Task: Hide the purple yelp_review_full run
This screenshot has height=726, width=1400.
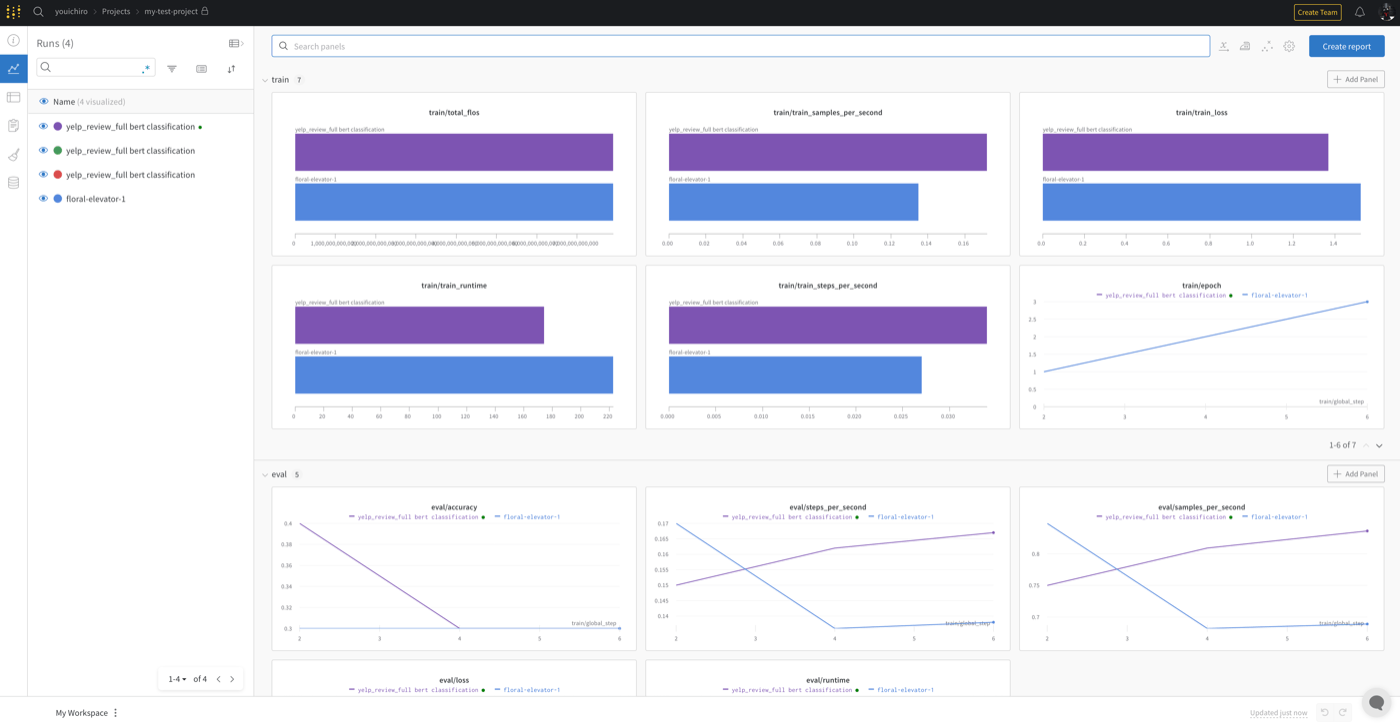Action: point(43,127)
